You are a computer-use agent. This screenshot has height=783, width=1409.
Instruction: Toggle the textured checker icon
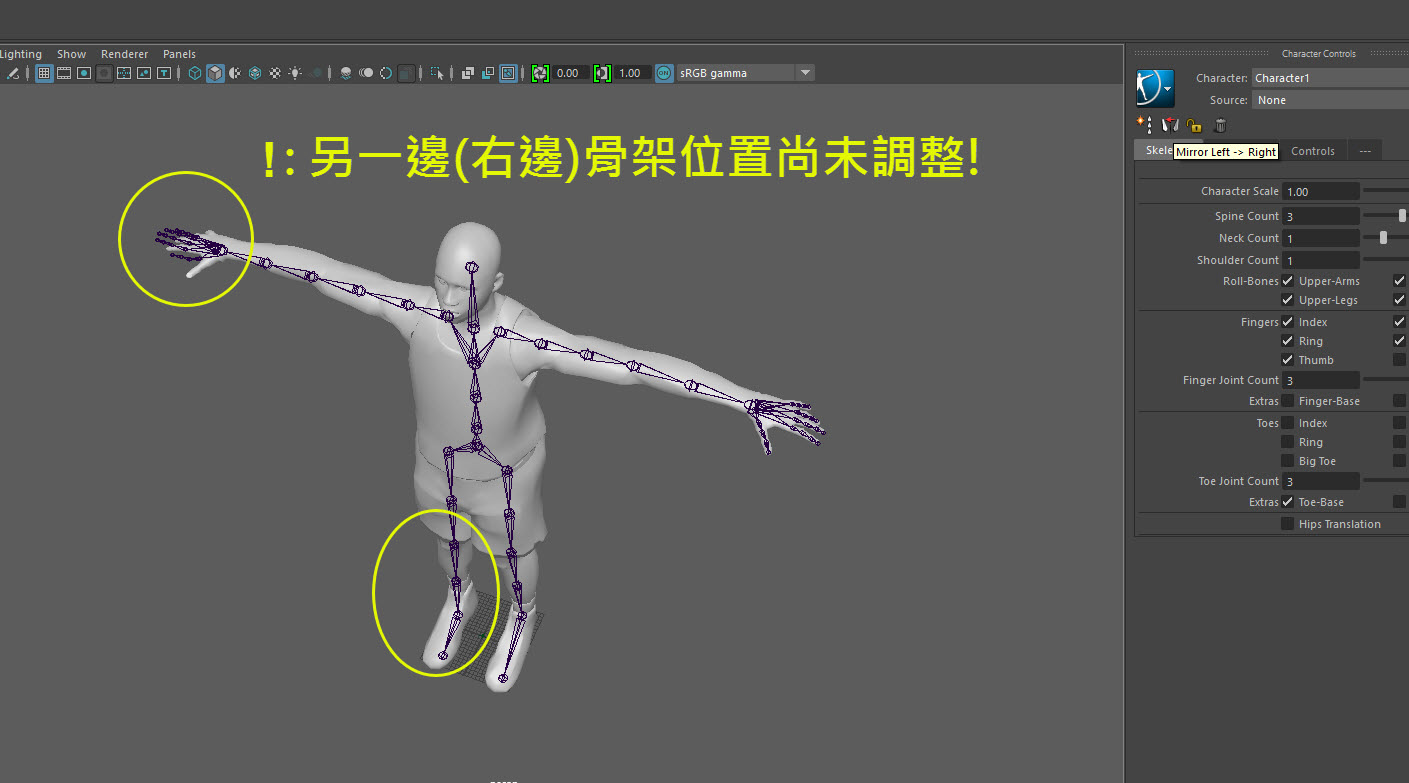coord(275,73)
